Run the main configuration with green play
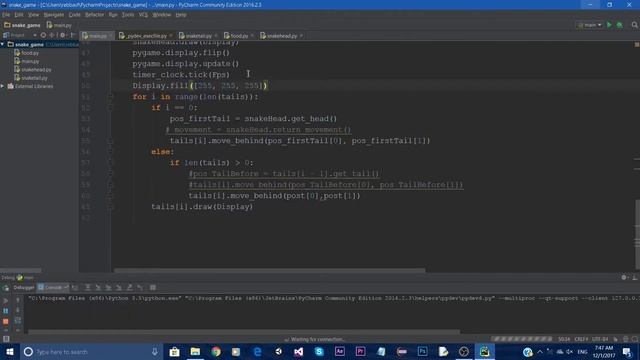Image resolution: width=640 pixels, height=360 pixels. (609, 25)
